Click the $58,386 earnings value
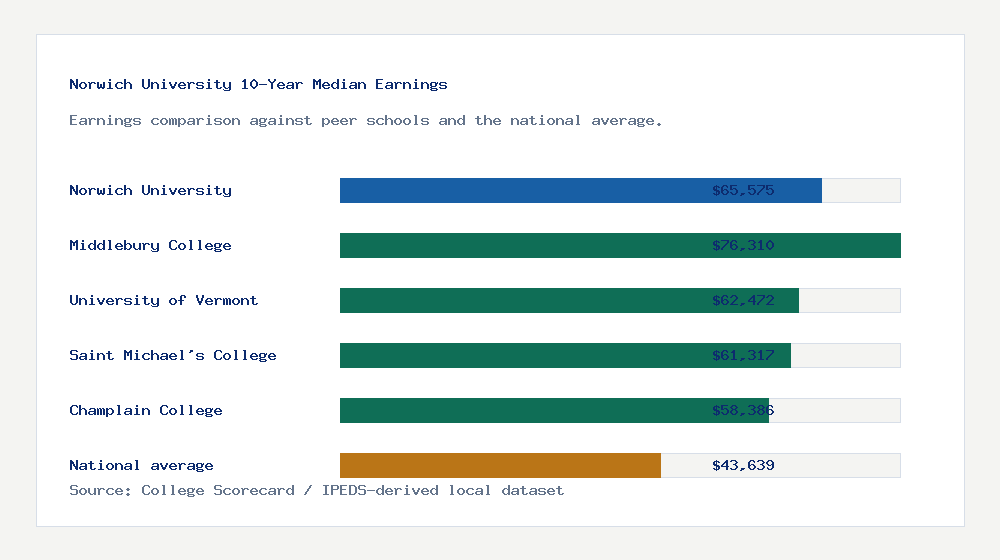Screen dimensions: 1000x560 (x=743, y=410)
